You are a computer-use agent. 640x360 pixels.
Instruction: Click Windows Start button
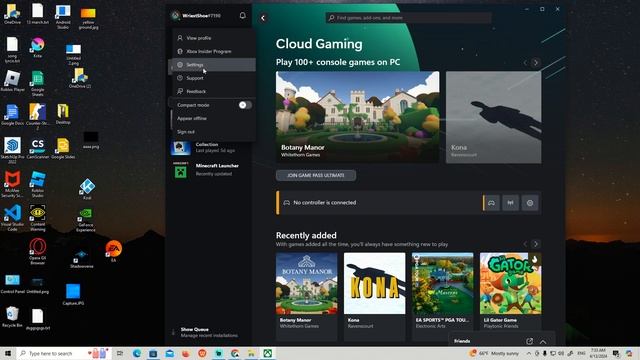pyautogui.click(x=8, y=353)
